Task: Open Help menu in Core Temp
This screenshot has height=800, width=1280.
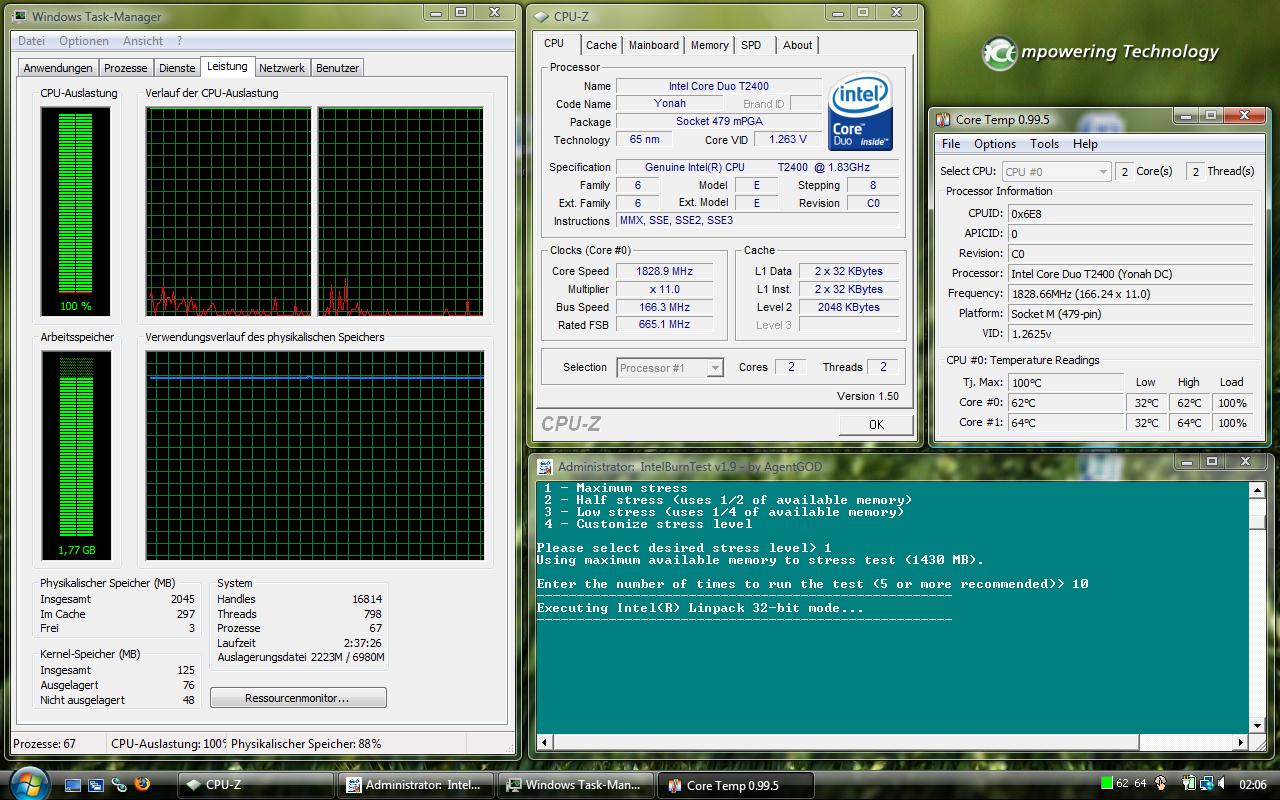Action: tap(1085, 144)
